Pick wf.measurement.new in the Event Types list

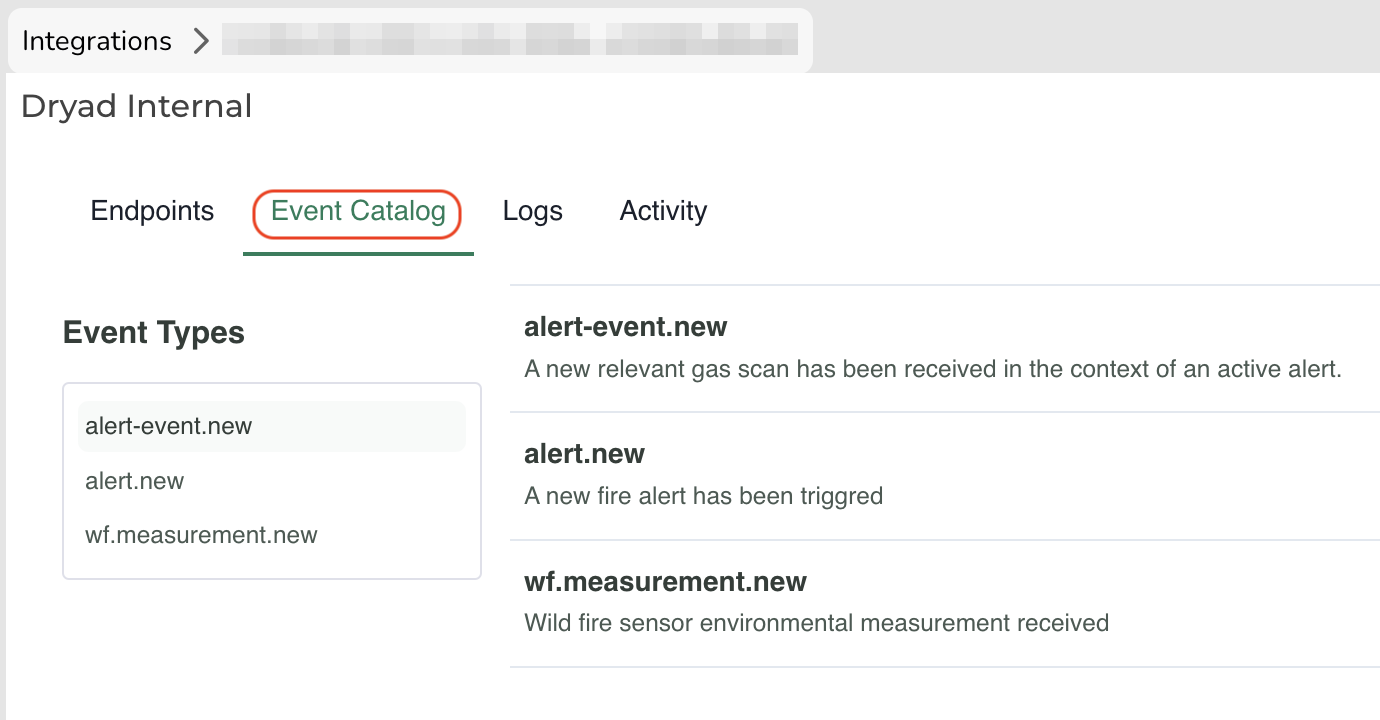coord(201,535)
